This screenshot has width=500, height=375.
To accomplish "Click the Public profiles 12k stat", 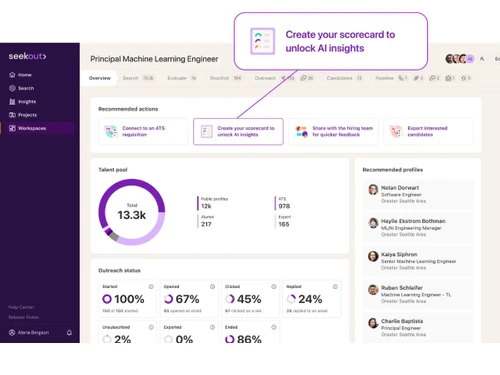I will point(213,203).
